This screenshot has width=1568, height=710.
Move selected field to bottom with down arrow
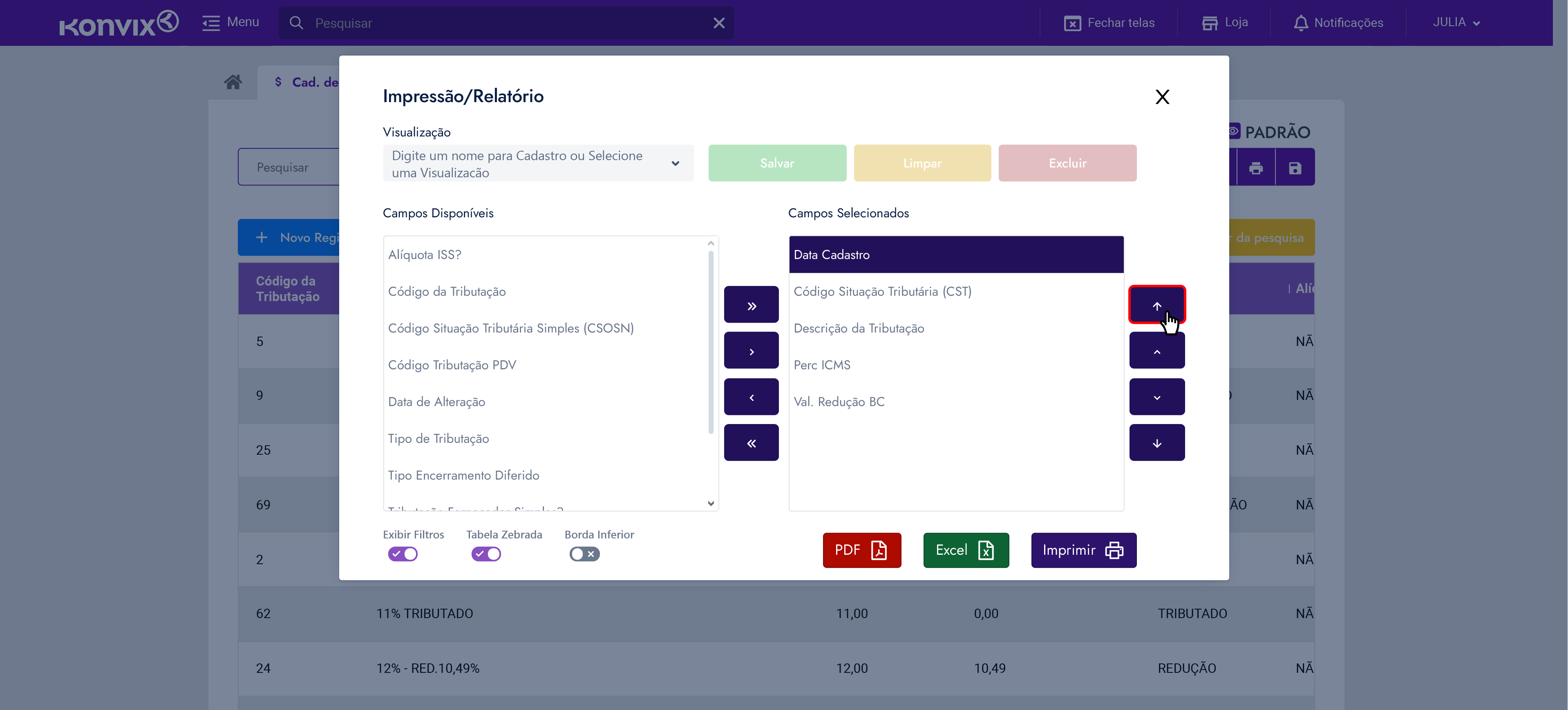(x=1156, y=443)
